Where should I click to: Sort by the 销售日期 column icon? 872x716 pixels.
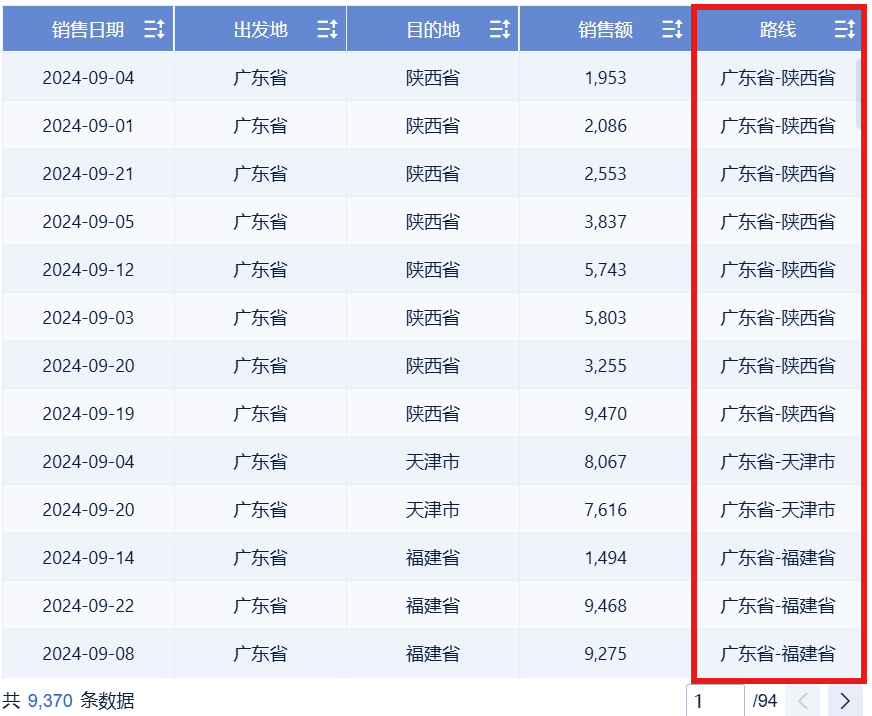click(x=154, y=29)
